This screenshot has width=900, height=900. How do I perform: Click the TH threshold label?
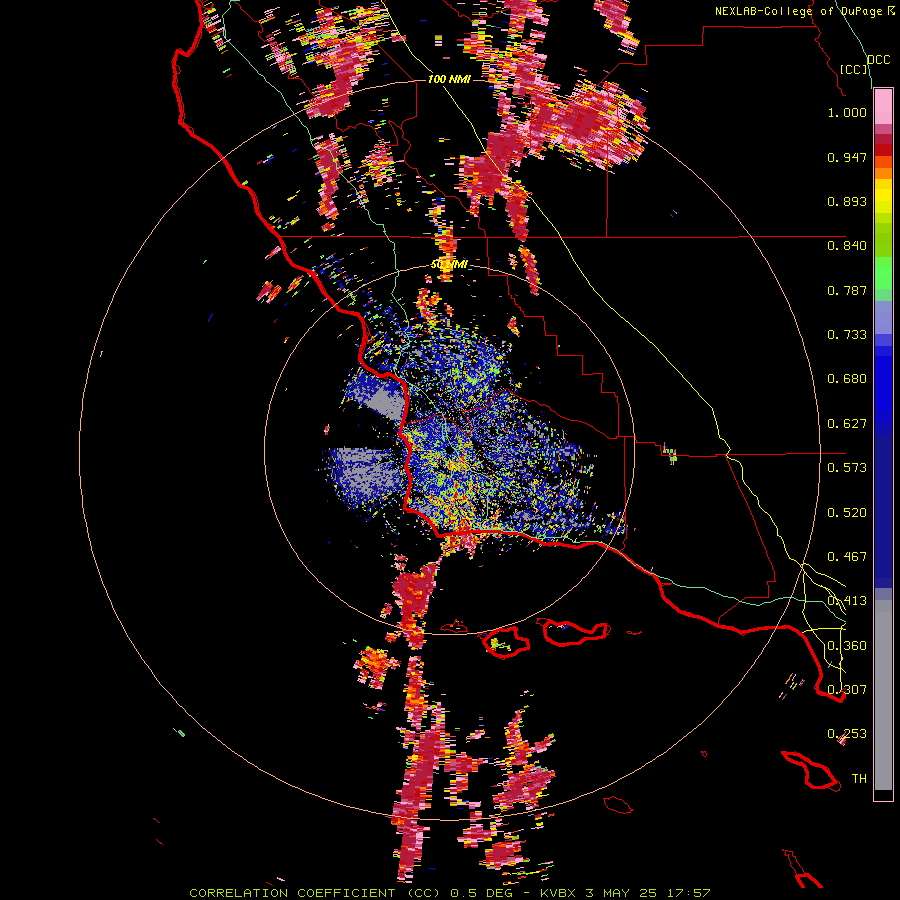click(859, 779)
